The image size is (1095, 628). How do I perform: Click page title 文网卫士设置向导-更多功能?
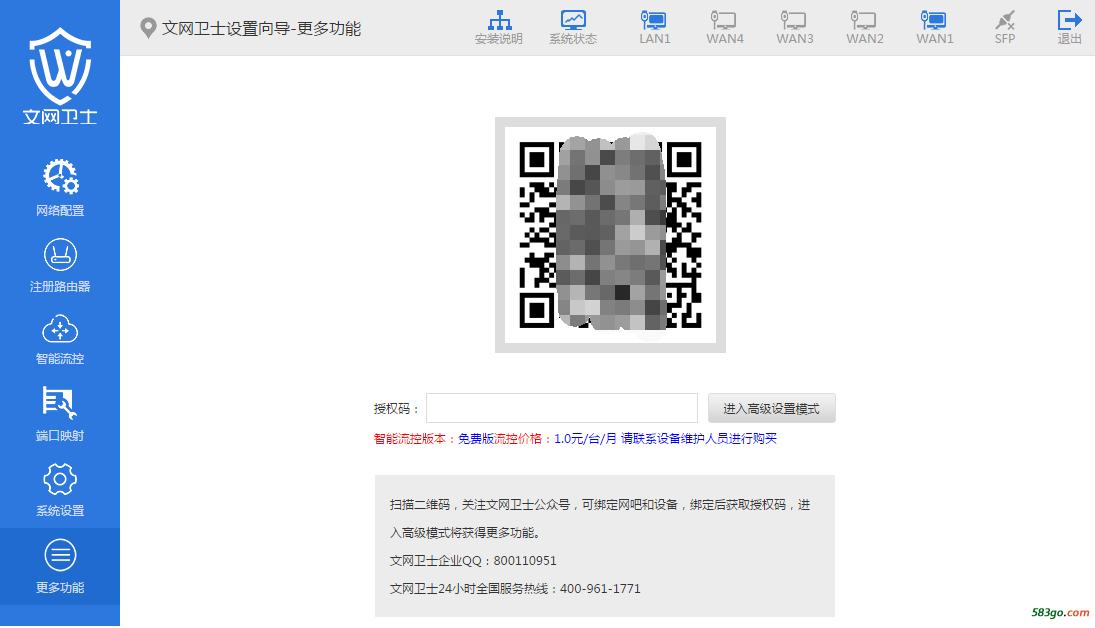click(261, 29)
